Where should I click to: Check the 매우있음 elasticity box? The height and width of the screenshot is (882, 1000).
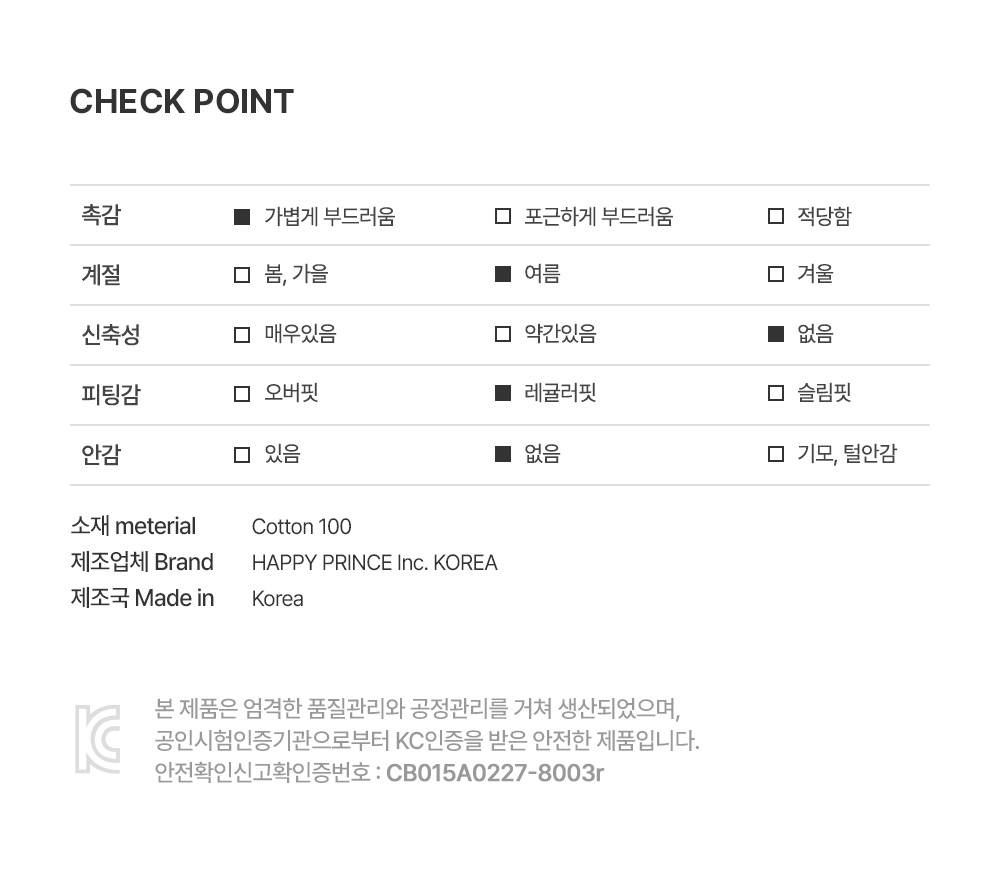pyautogui.click(x=242, y=335)
